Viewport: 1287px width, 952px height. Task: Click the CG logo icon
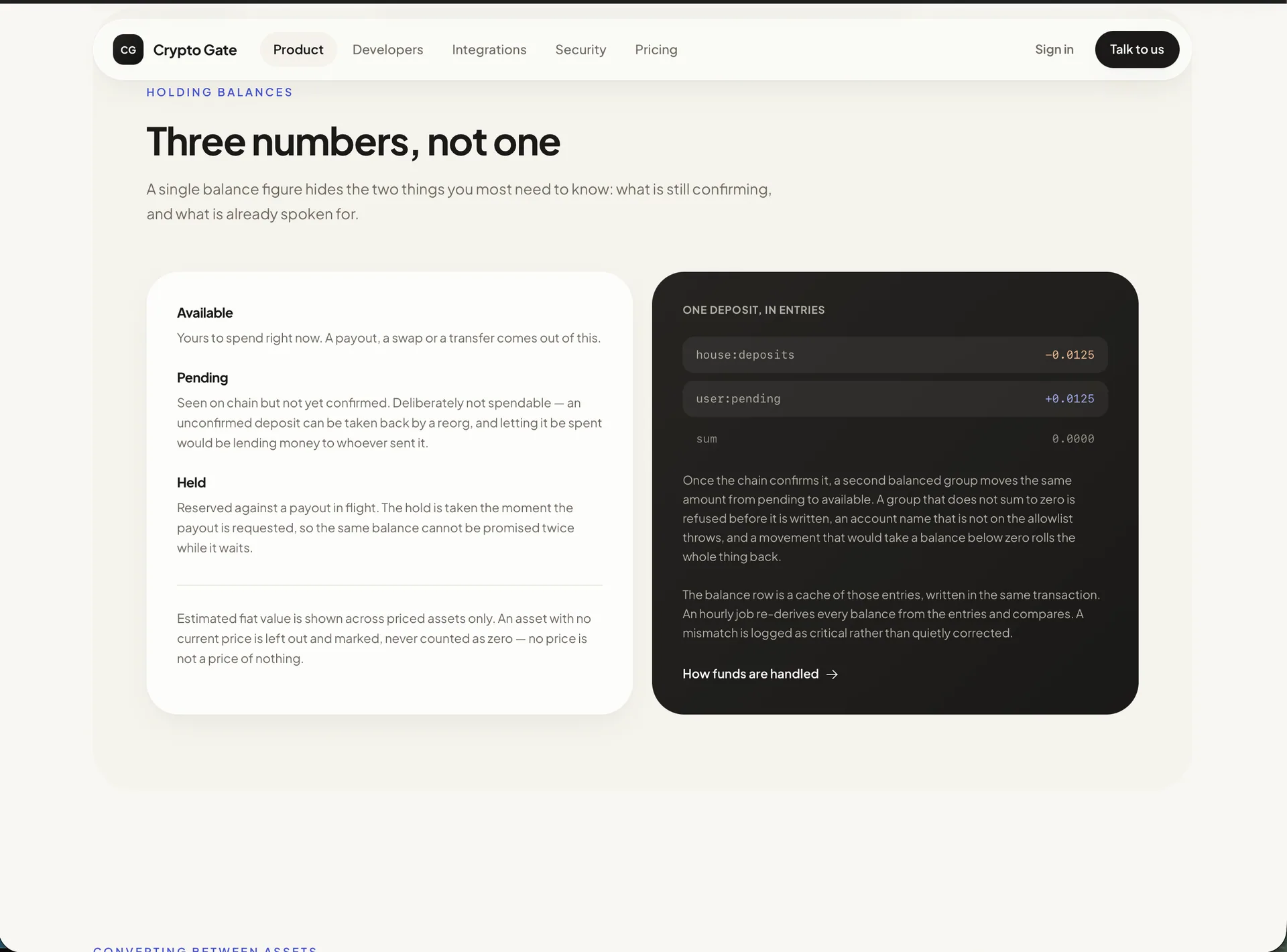pyautogui.click(x=128, y=50)
